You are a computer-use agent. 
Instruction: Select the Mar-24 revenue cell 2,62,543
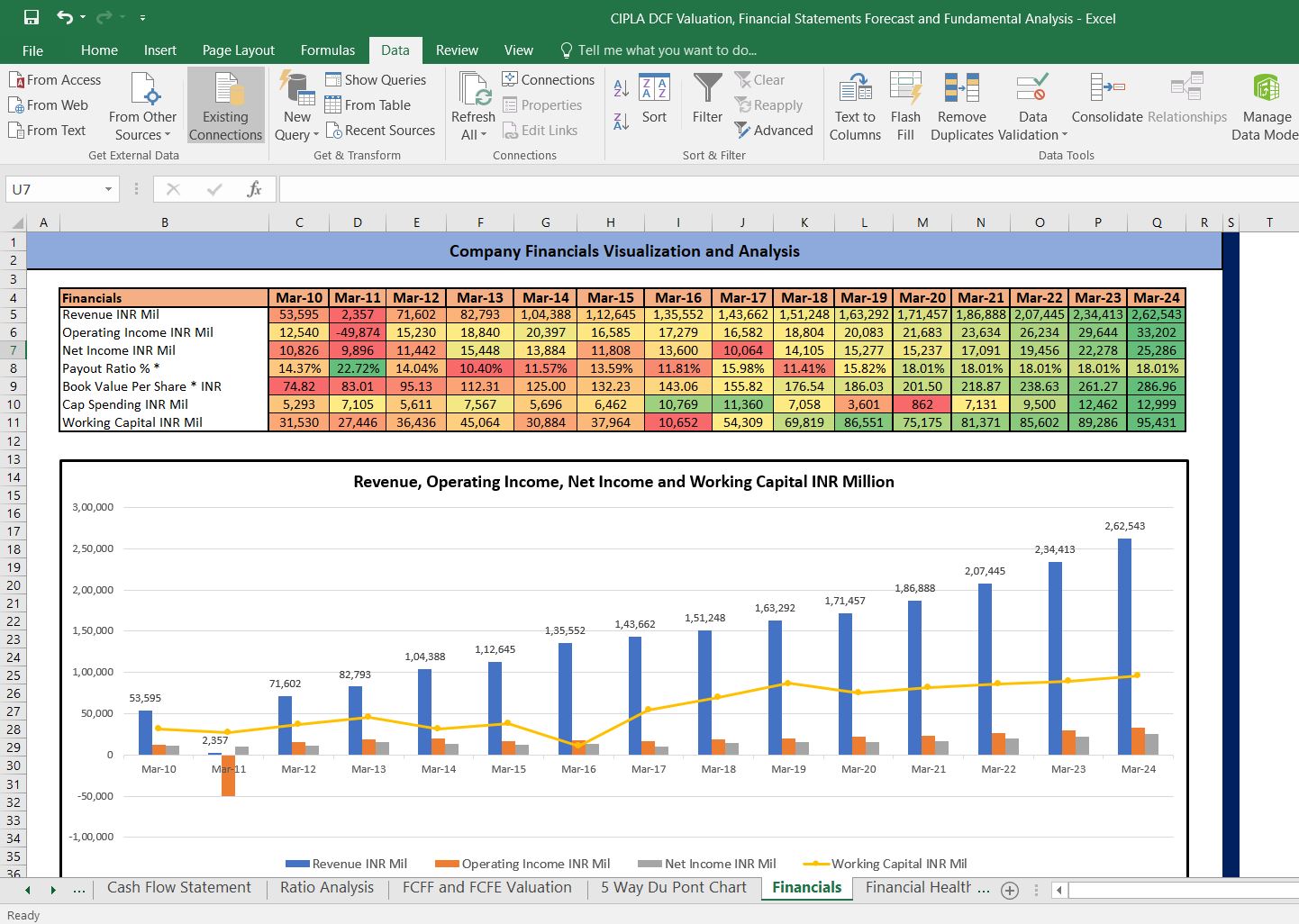point(1157,315)
